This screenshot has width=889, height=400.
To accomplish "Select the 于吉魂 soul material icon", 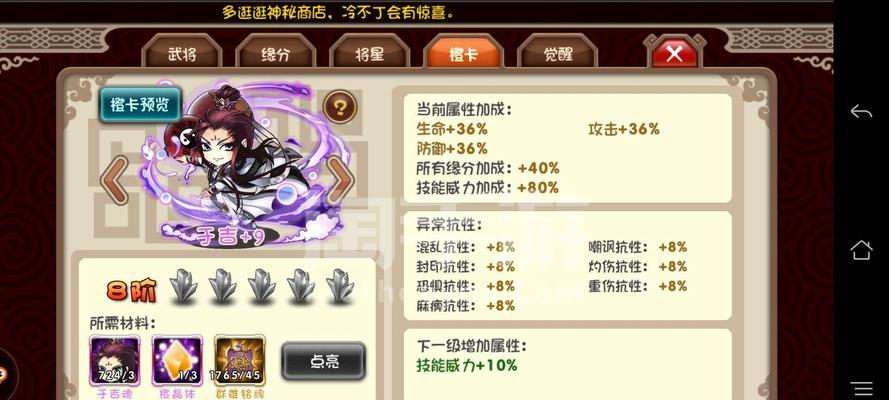I will [115, 361].
